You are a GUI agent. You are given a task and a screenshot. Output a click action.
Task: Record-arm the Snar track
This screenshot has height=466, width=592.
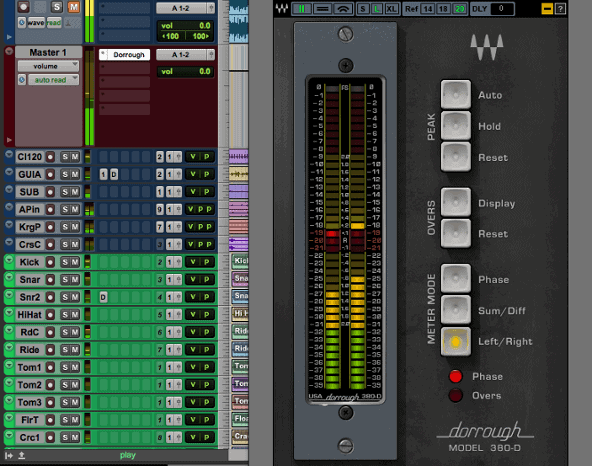pos(50,279)
